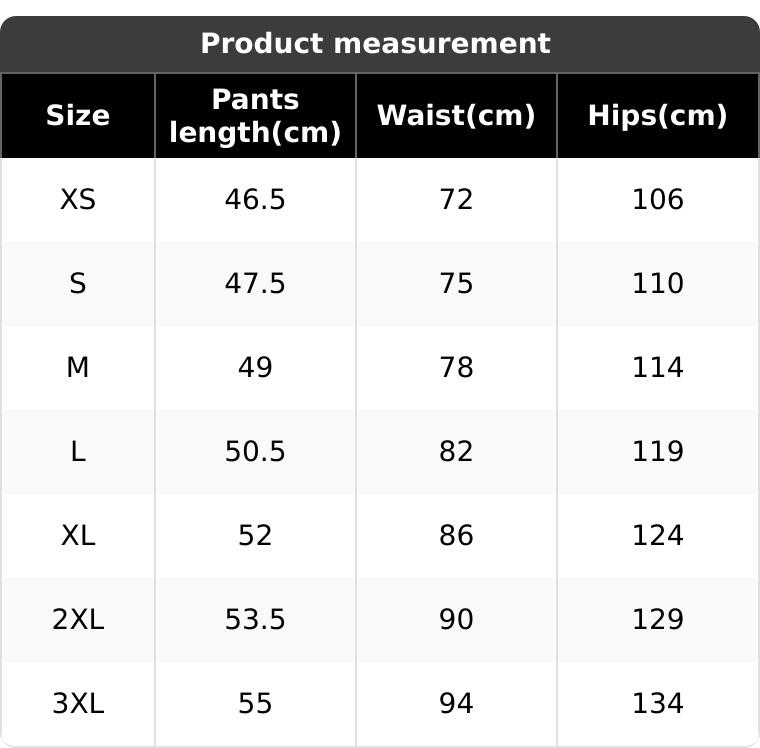760x748 pixels.
Task: Select the hips value 134
Action: point(657,704)
